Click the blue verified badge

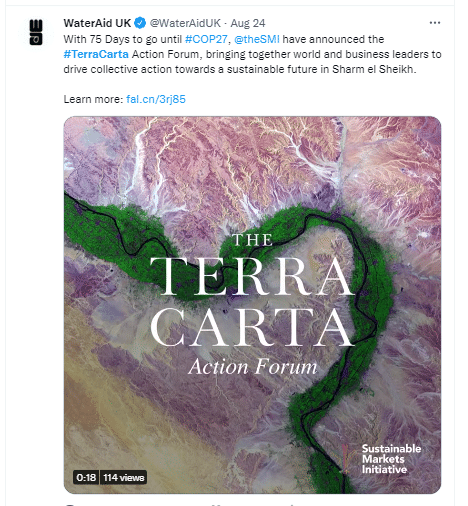pos(140,23)
